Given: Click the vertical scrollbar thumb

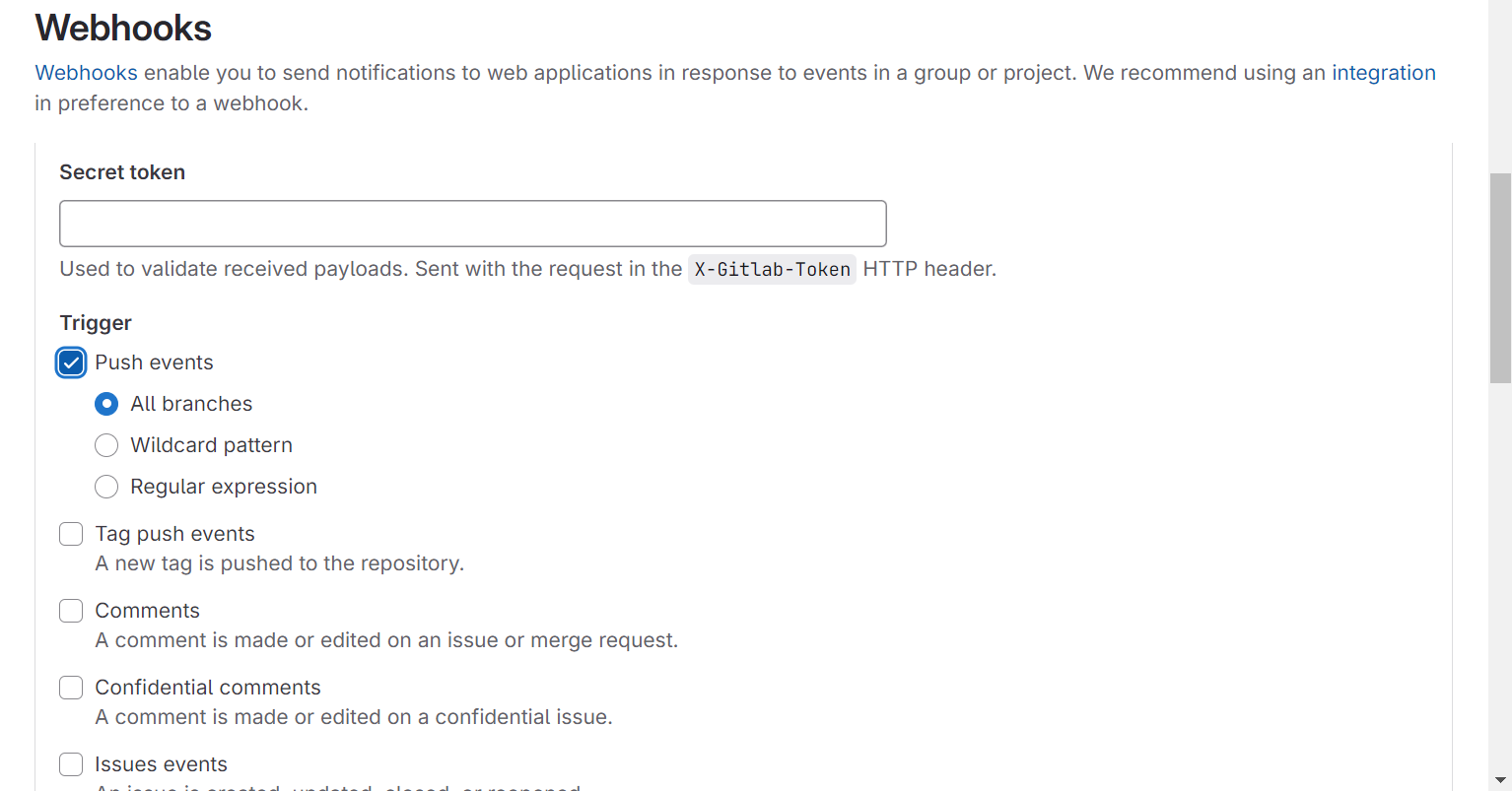Looking at the screenshot, I should coord(1500,278).
